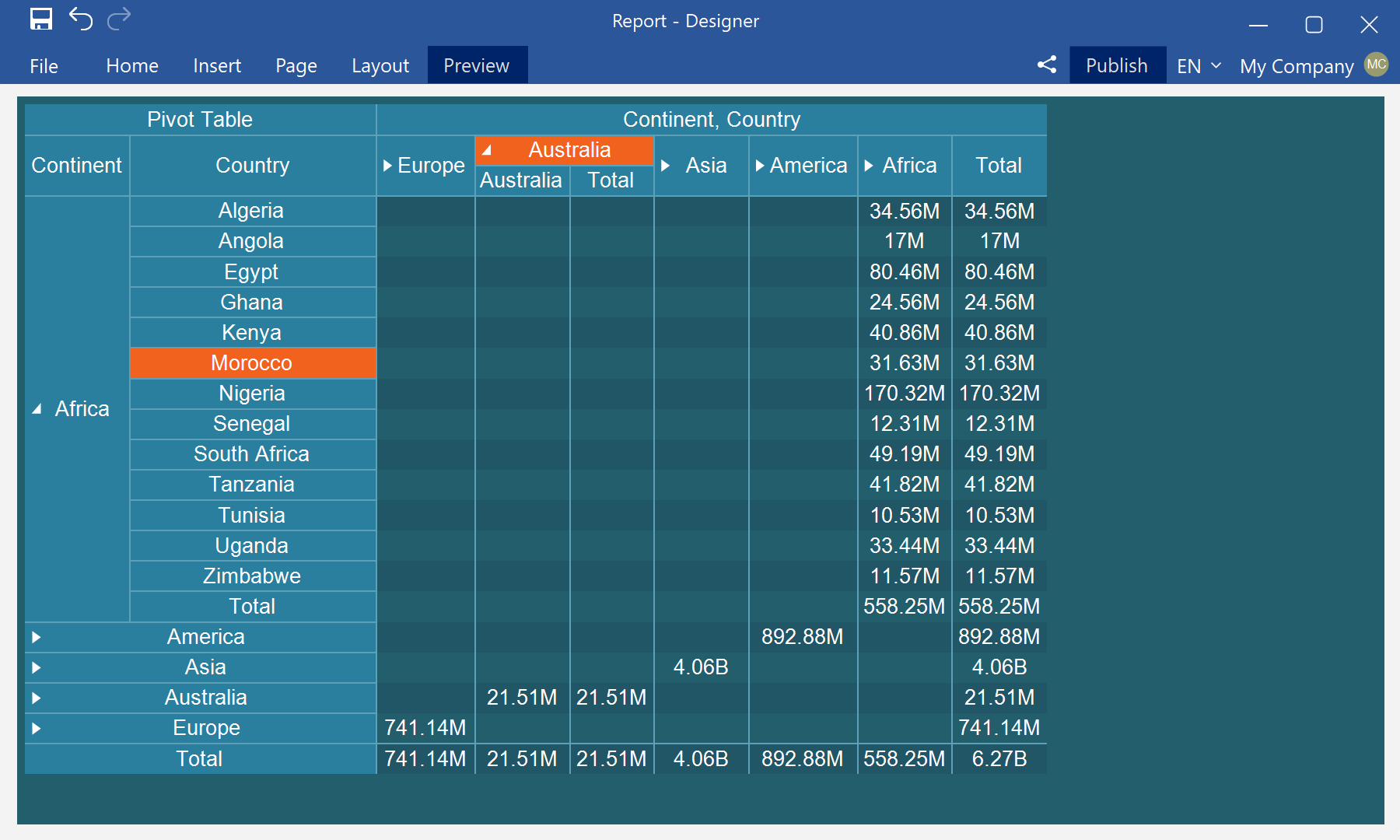
Task: Select the highlighted Morocco cell
Action: click(x=251, y=362)
